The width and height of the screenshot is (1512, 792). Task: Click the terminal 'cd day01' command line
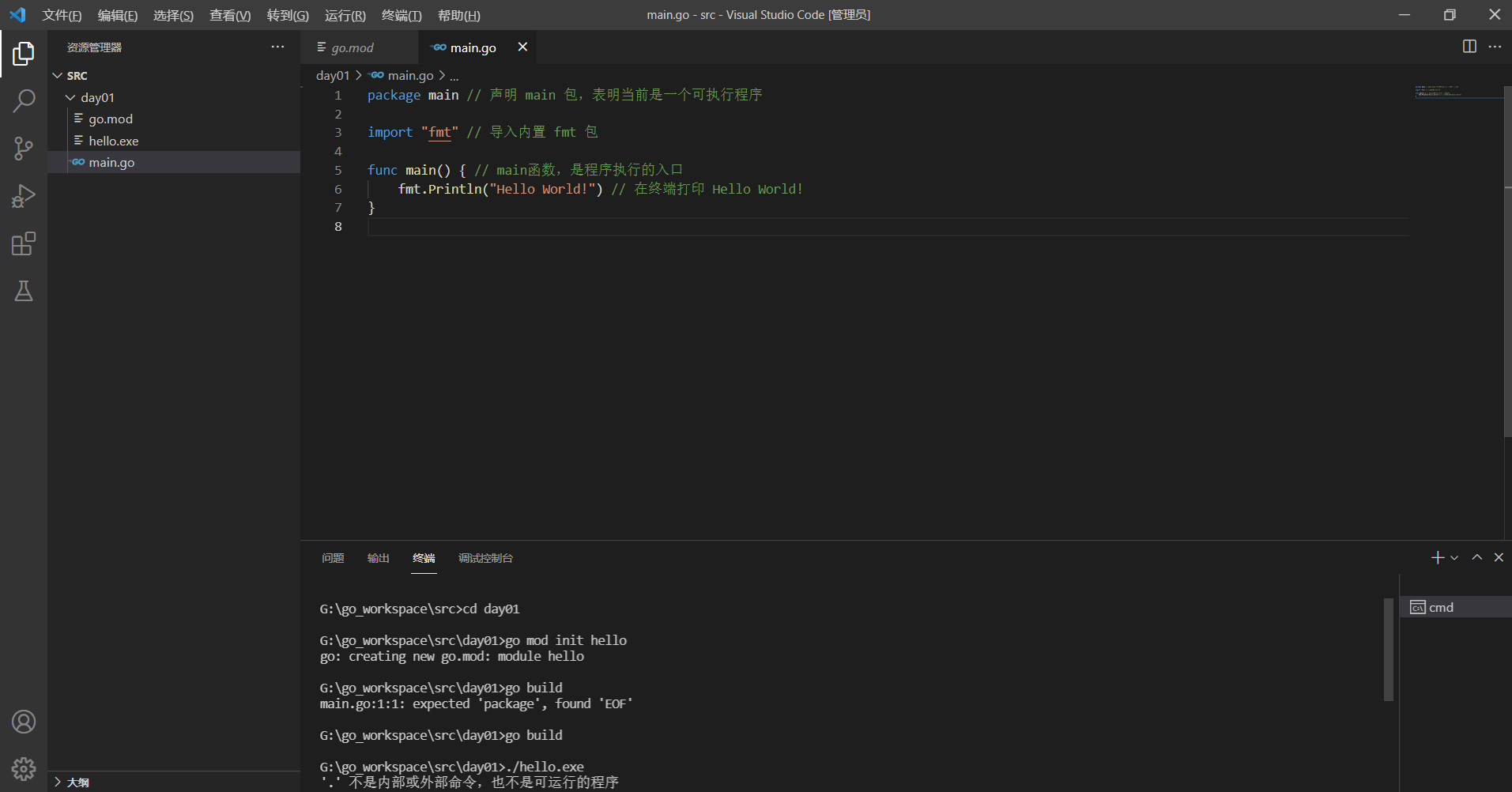pos(420,609)
